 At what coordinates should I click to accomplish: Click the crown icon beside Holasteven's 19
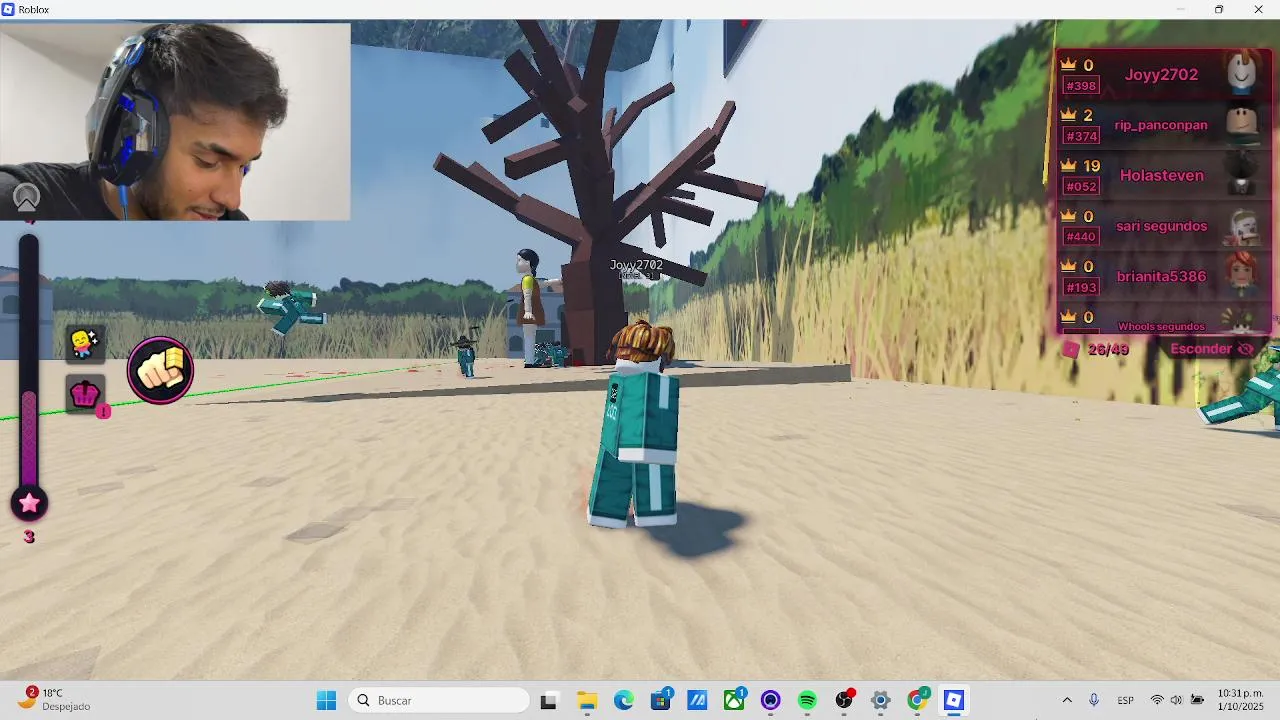(x=1068, y=165)
